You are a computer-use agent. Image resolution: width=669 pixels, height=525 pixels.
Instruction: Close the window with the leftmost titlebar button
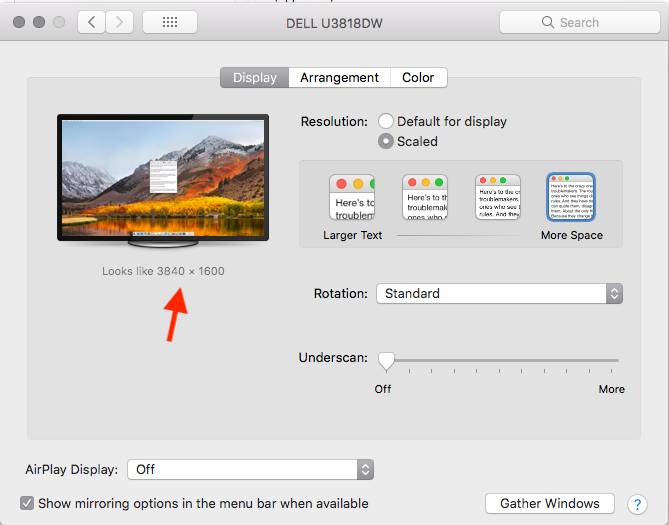pyautogui.click(x=19, y=22)
